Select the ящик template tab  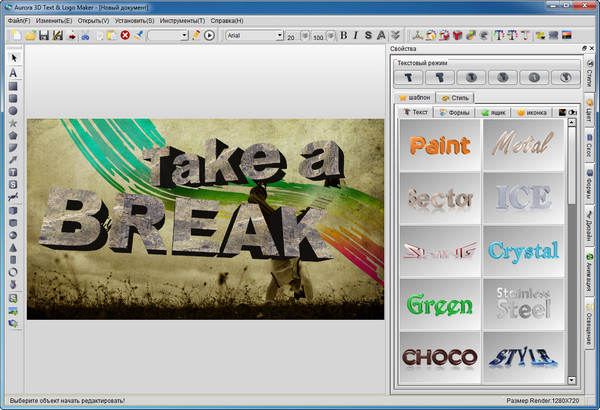point(494,113)
